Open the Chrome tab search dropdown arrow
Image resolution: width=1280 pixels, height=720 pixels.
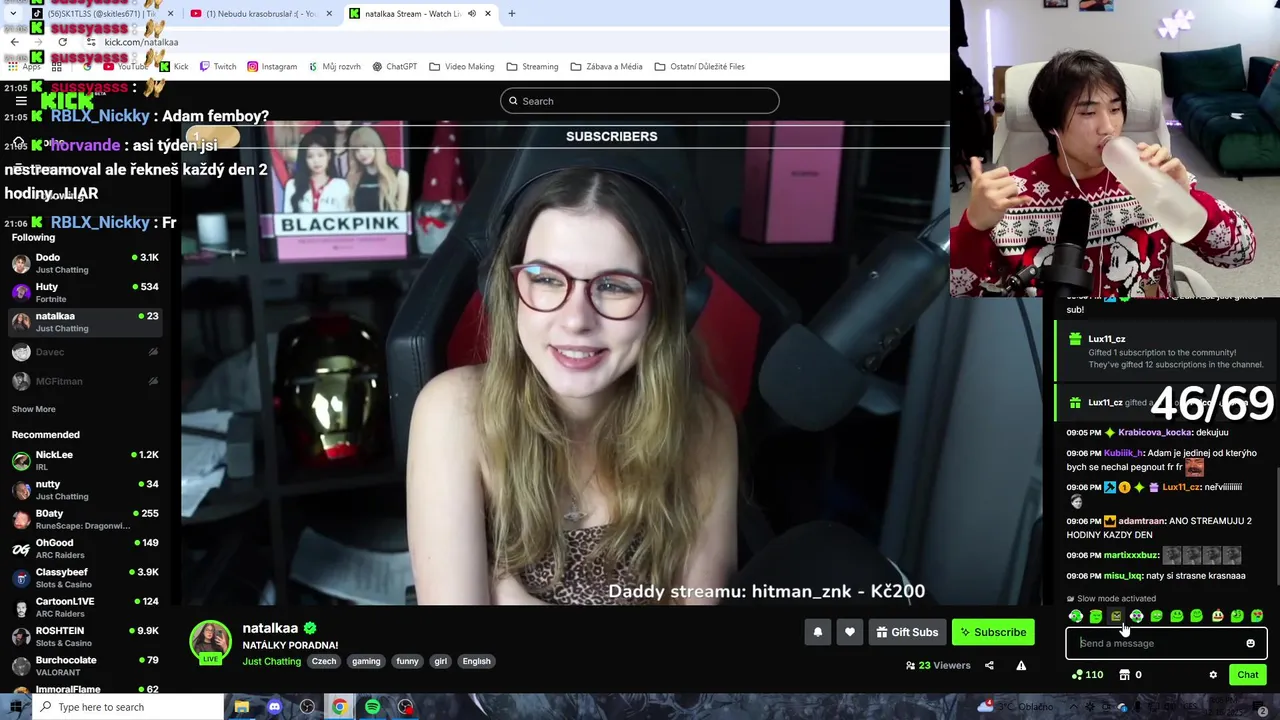pyautogui.click(x=13, y=14)
